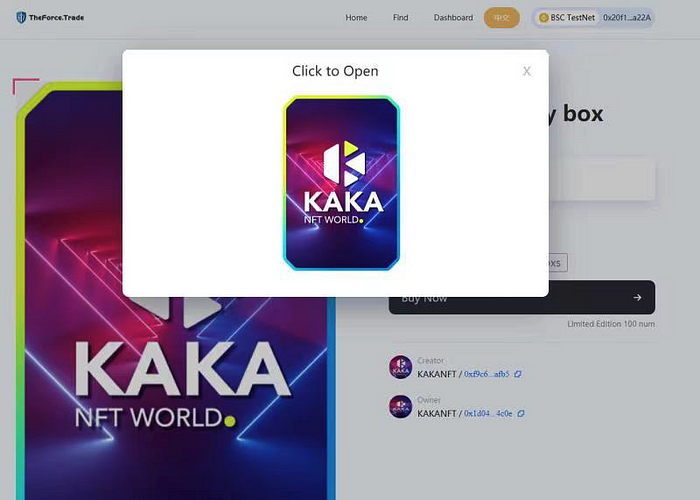Copy the owner address icon

[x=521, y=413]
